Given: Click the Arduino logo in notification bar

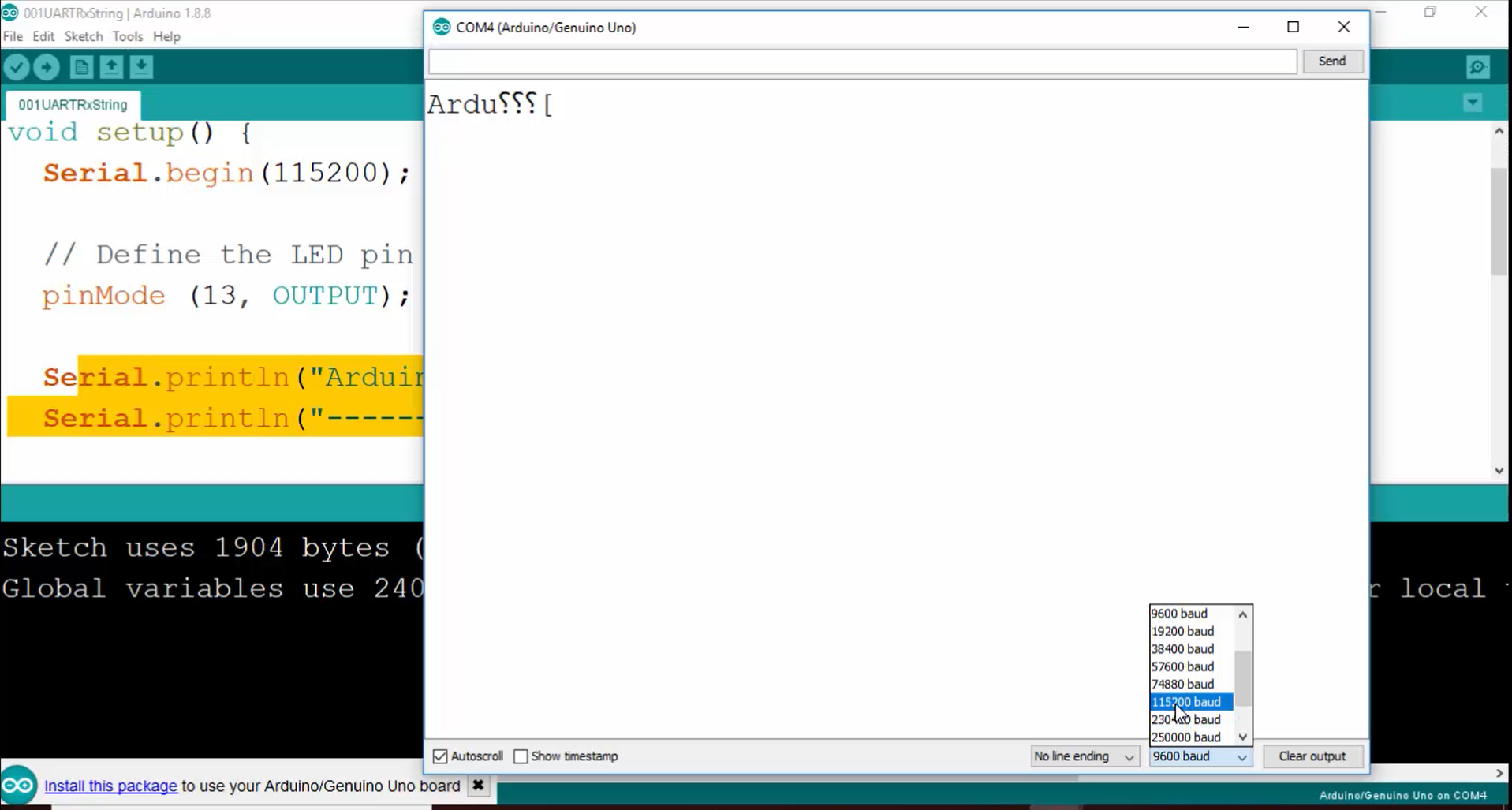Looking at the screenshot, I should point(18,786).
